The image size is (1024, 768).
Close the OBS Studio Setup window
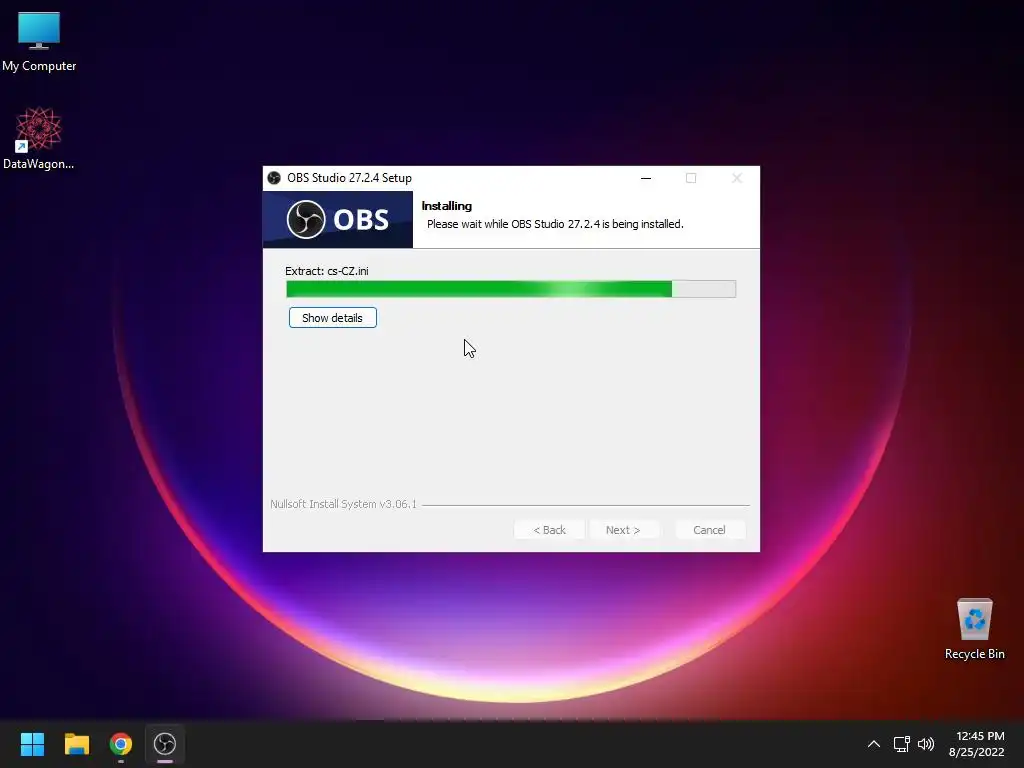(737, 178)
